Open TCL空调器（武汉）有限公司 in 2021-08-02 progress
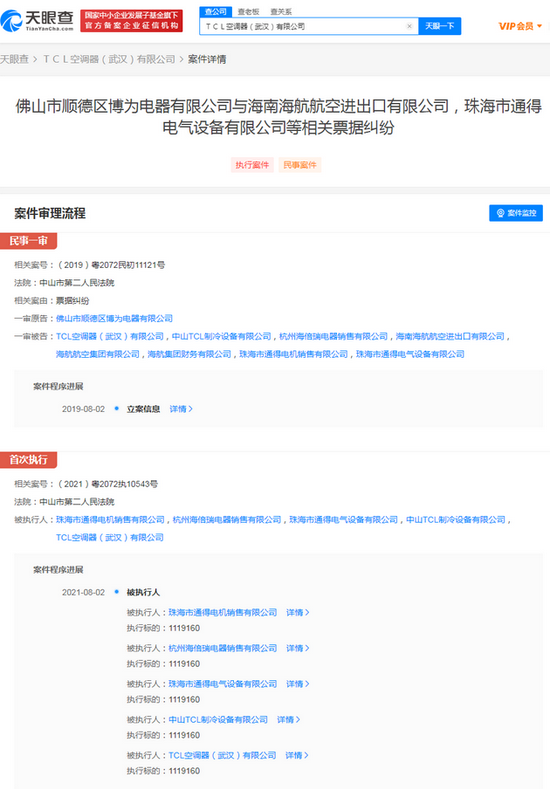550x789 pixels. coord(222,755)
